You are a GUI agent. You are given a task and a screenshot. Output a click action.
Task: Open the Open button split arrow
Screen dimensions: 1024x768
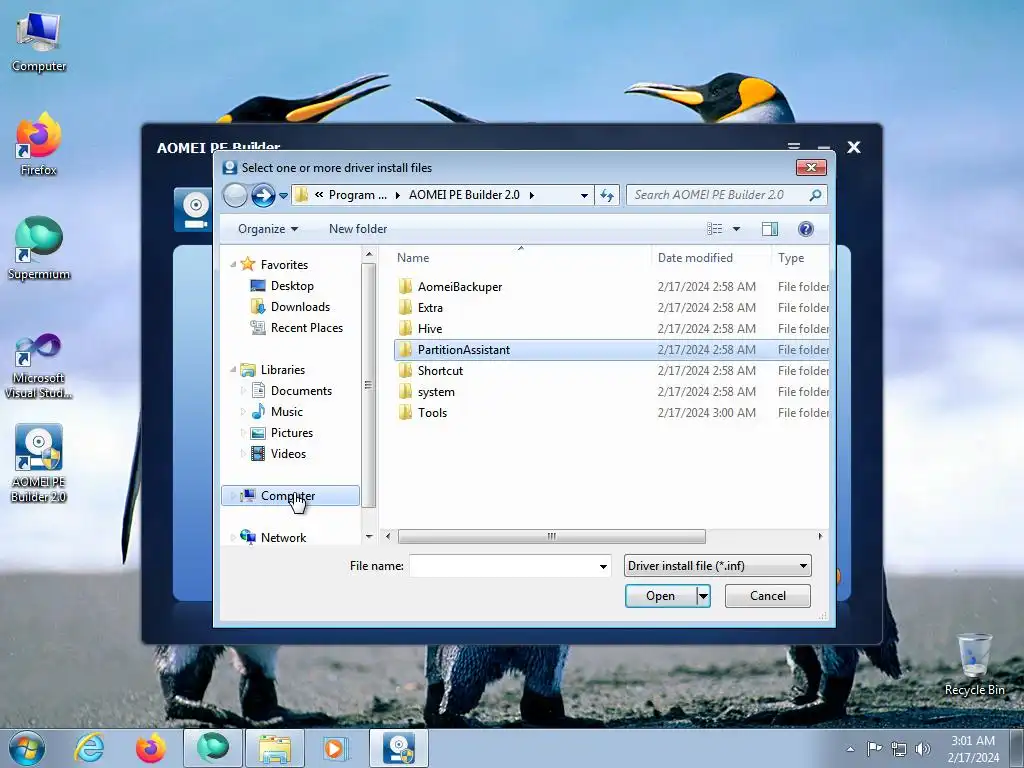point(703,596)
